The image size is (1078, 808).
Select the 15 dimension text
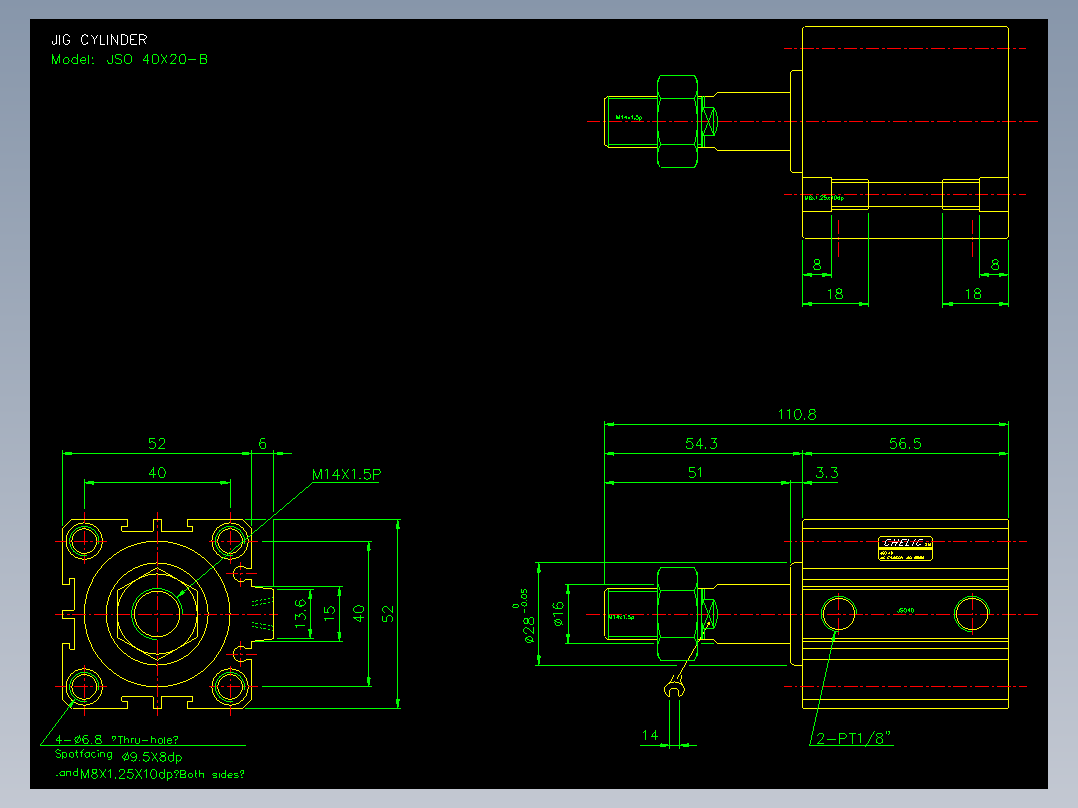[329, 611]
